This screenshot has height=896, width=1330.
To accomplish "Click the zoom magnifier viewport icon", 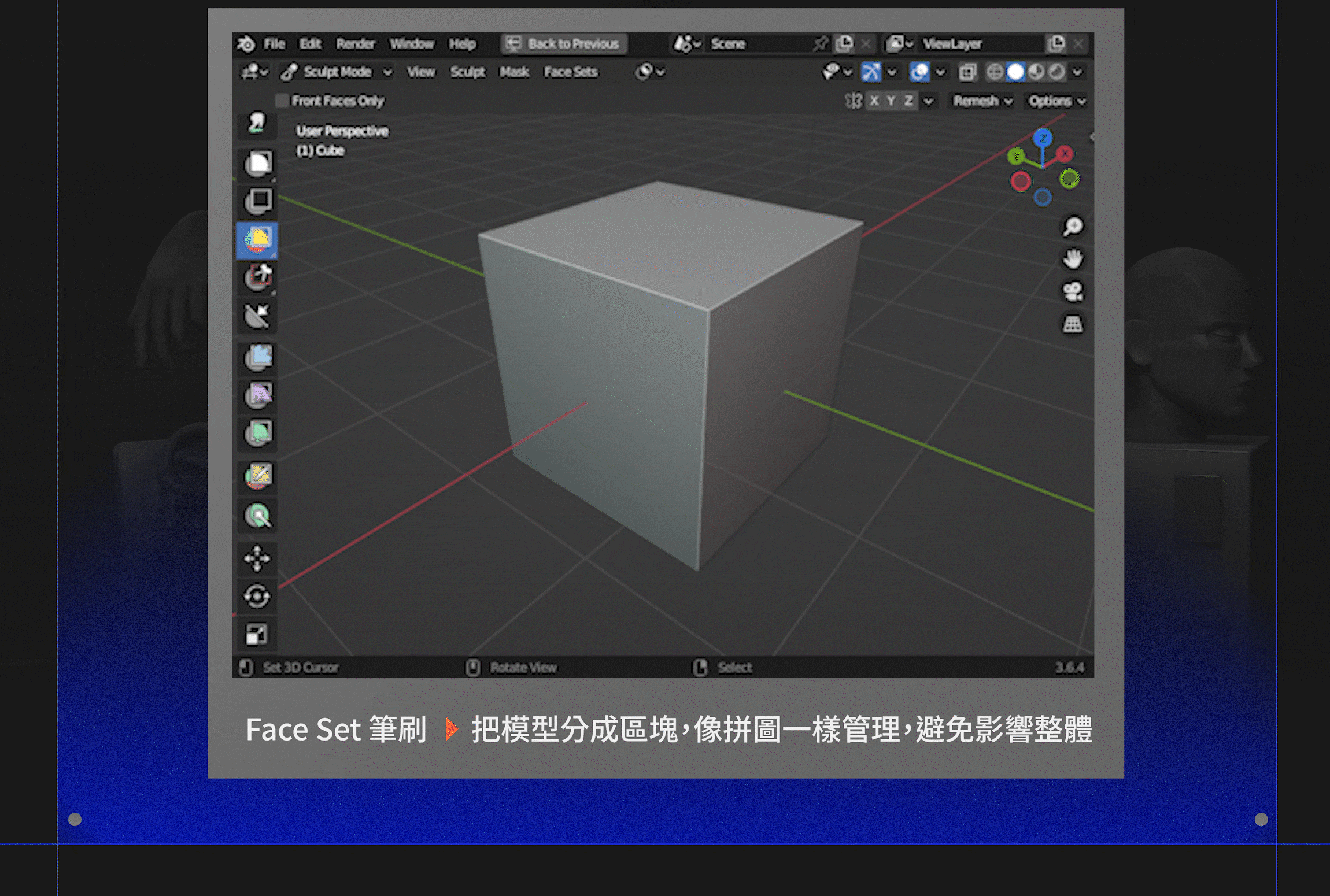I will click(1072, 227).
